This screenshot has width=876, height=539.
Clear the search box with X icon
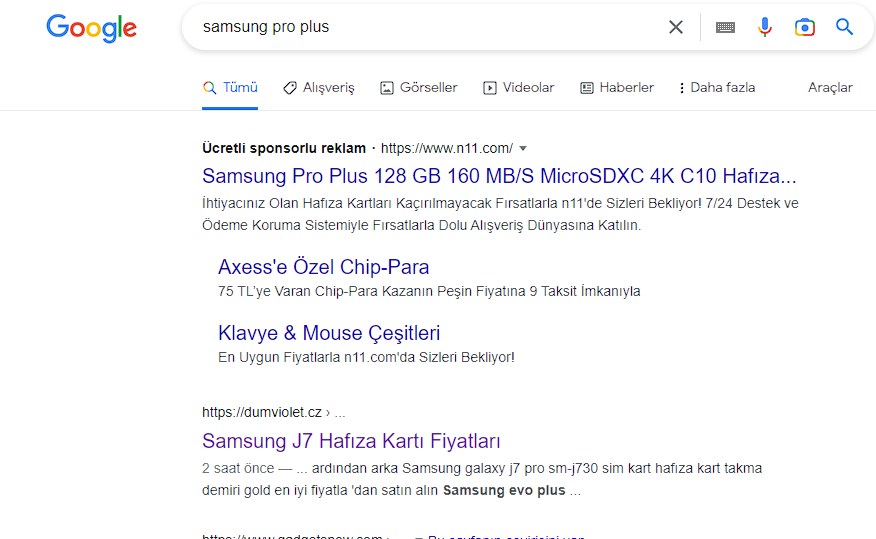675,27
